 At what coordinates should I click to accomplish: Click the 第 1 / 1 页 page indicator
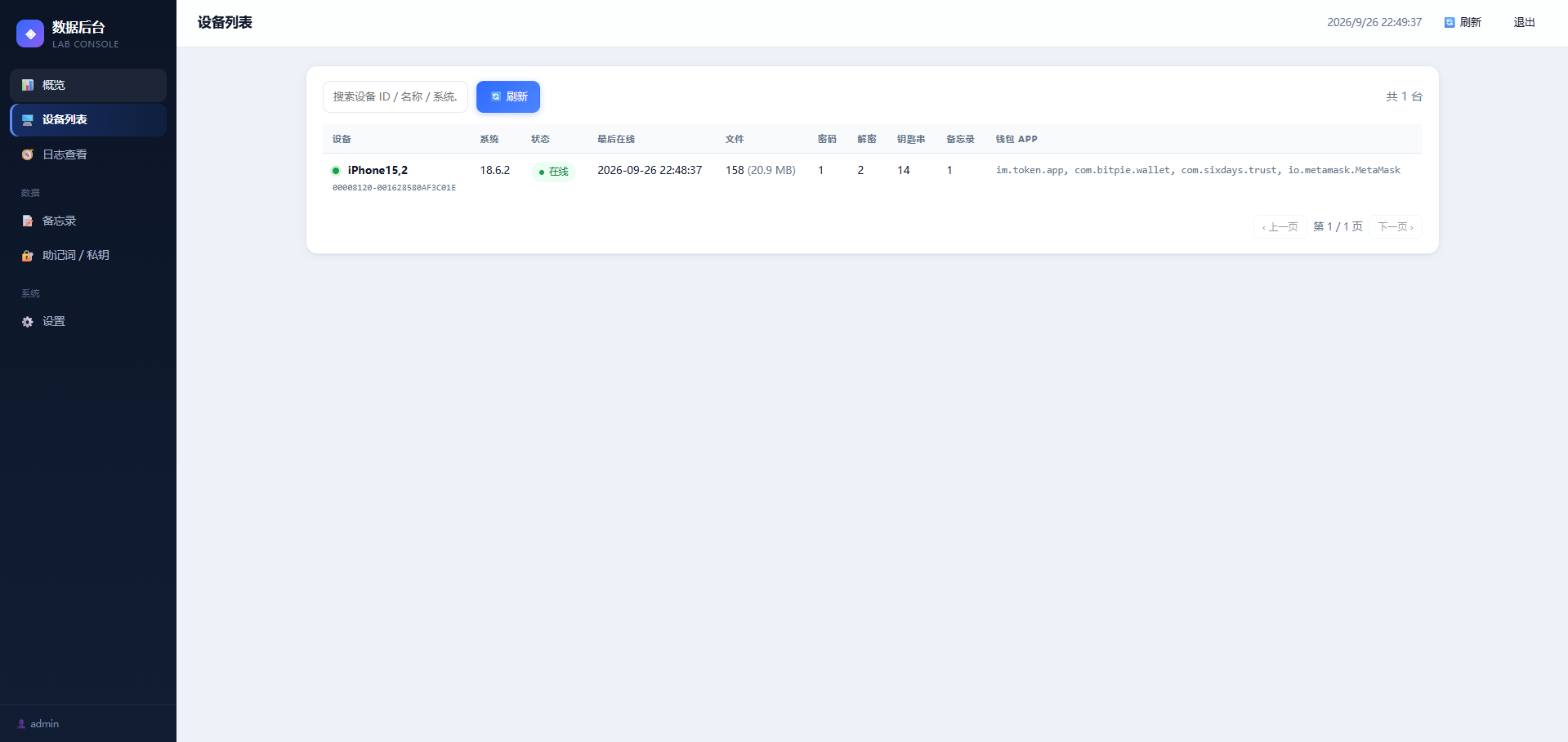click(1338, 226)
